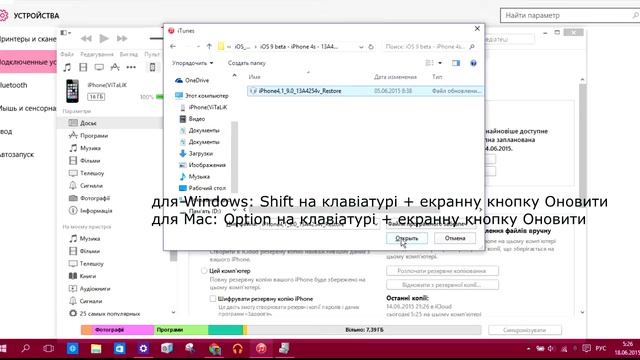Select the iPhone4,1_9.0_13A4254v_Restore file
Screen dimensions: 640x360
pos(364,91)
